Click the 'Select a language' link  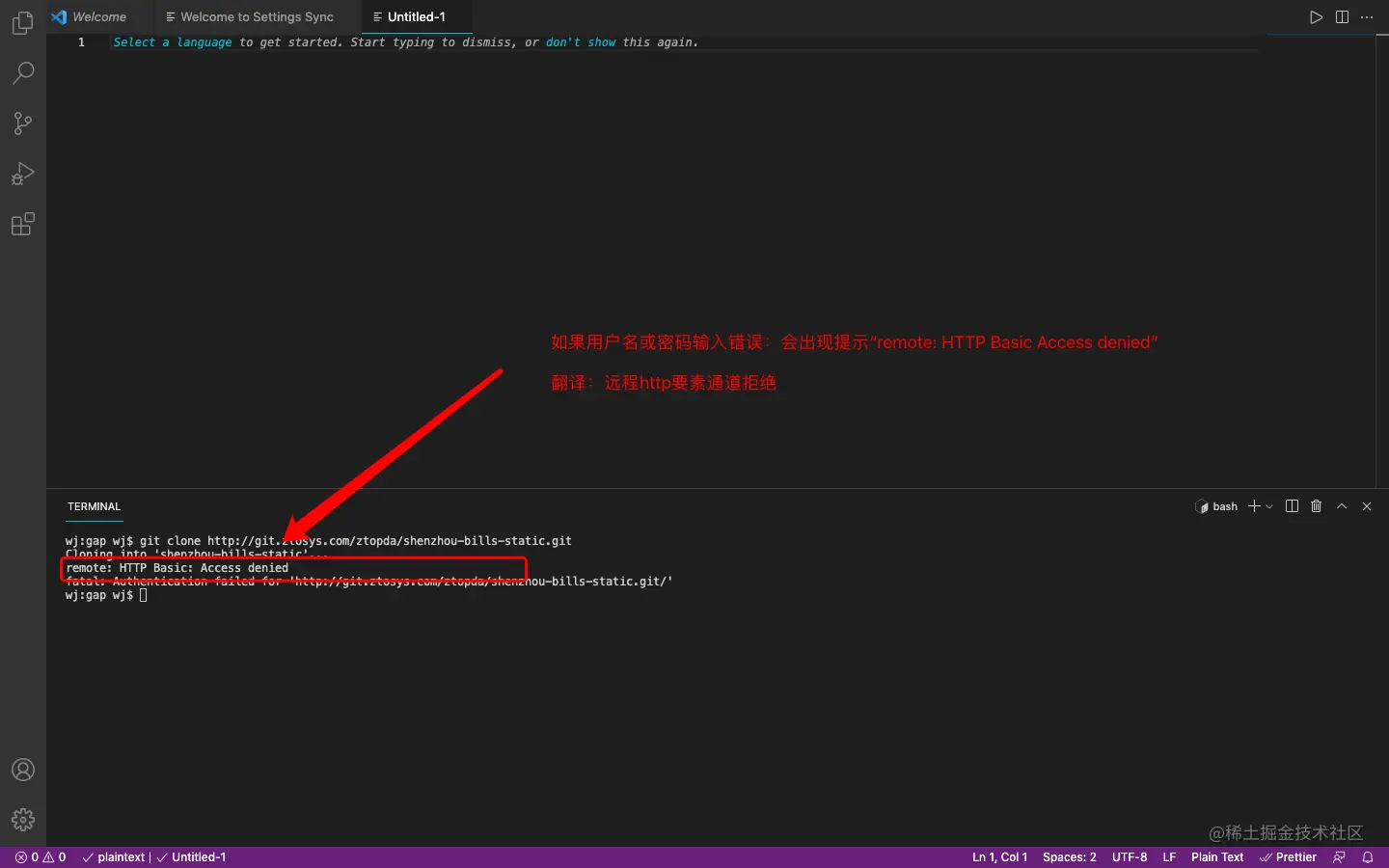173,42
